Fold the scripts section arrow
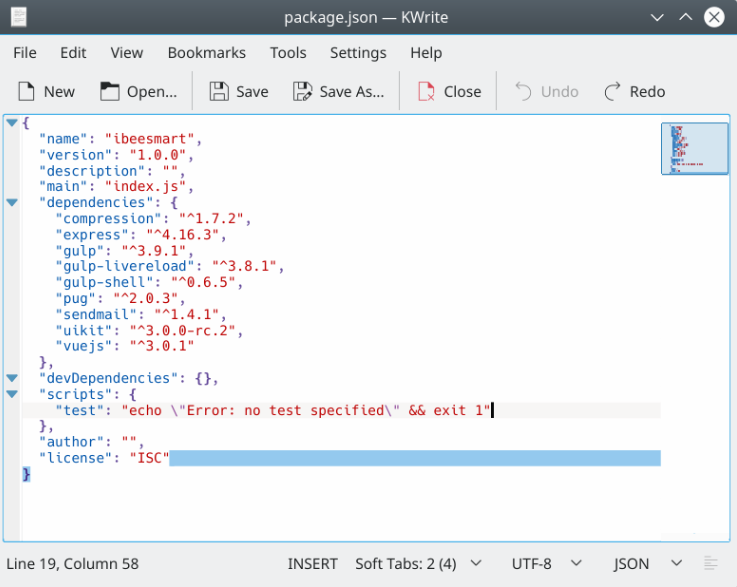The width and height of the screenshot is (737, 587). [12, 394]
